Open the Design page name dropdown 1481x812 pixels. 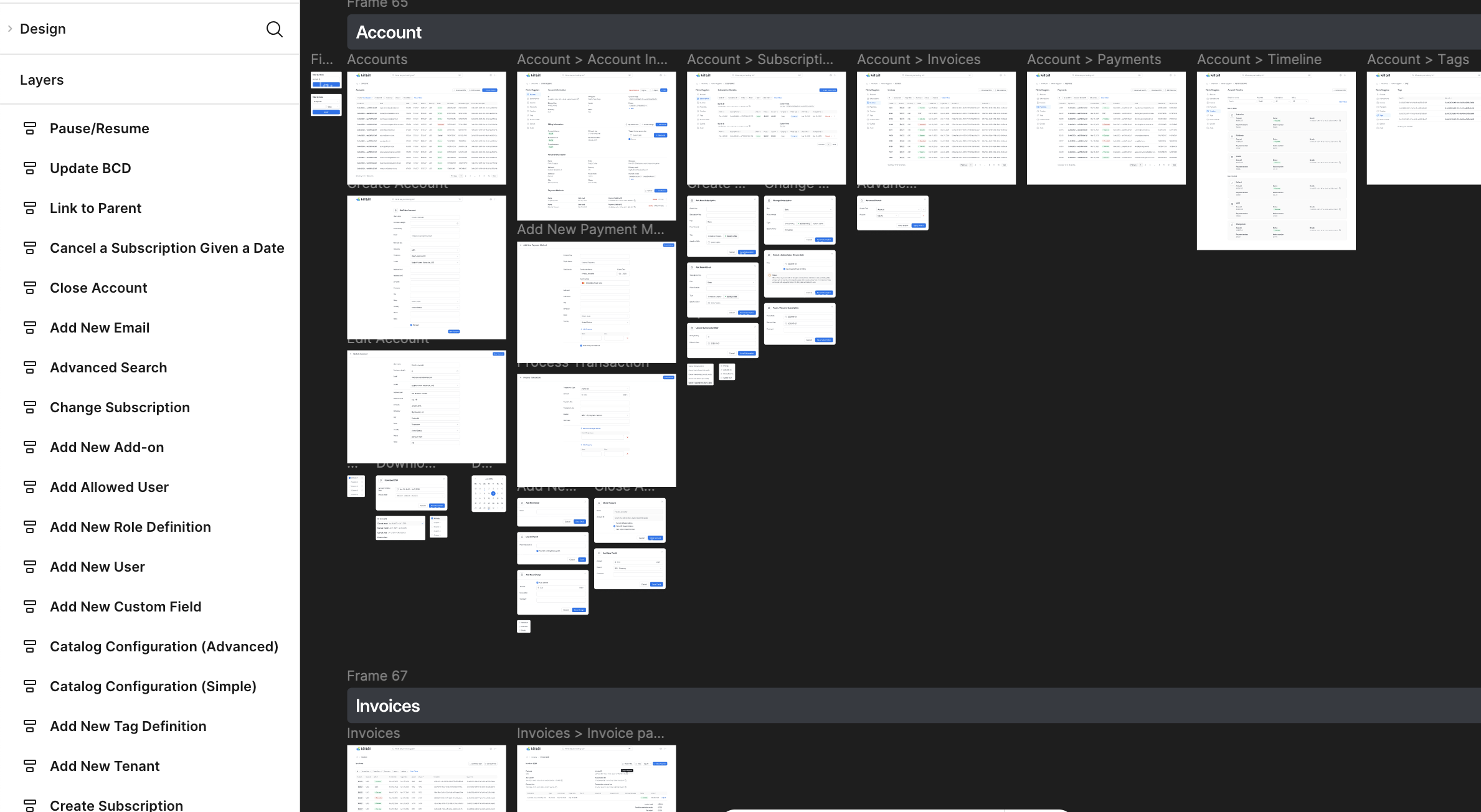point(42,29)
